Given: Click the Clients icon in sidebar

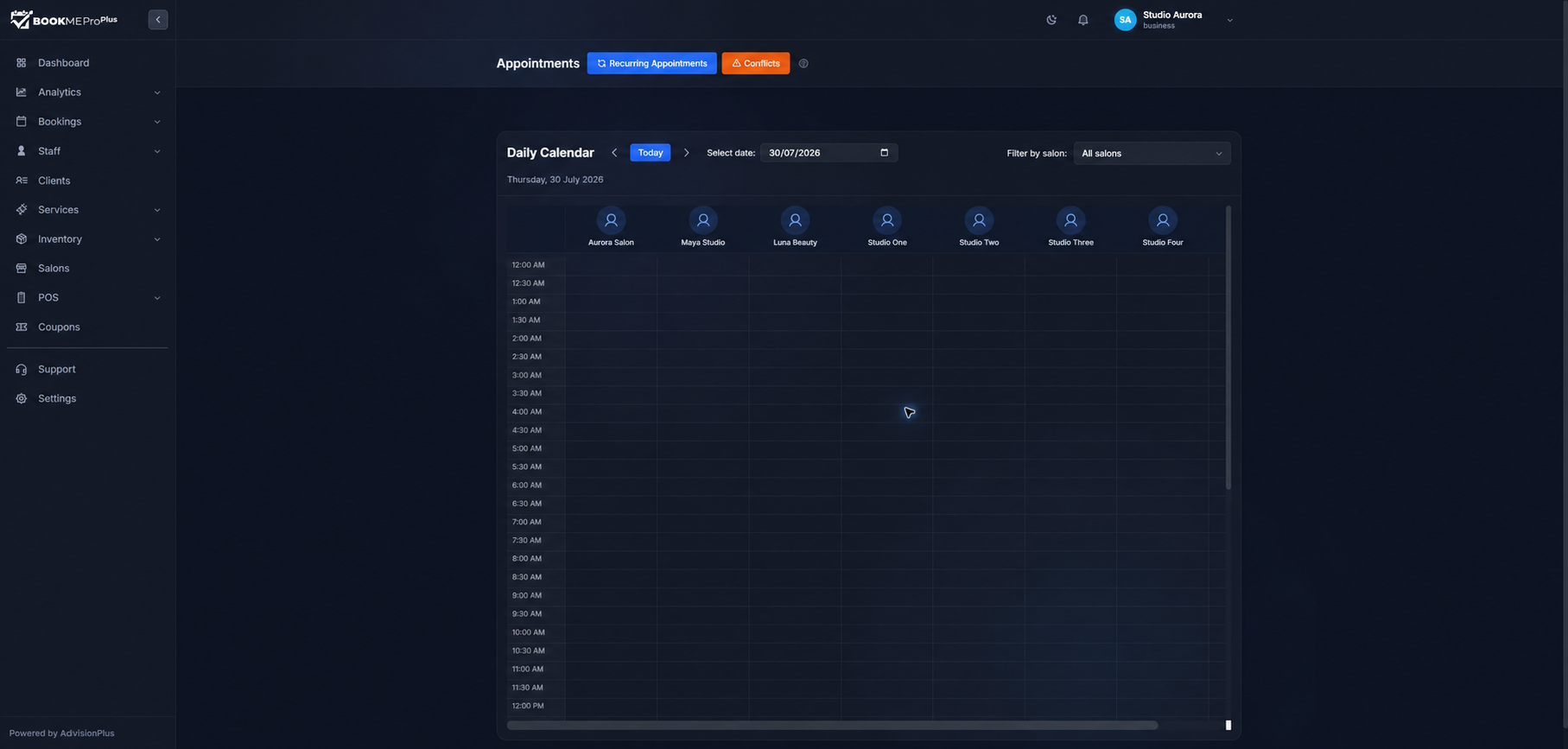Looking at the screenshot, I should pos(22,181).
